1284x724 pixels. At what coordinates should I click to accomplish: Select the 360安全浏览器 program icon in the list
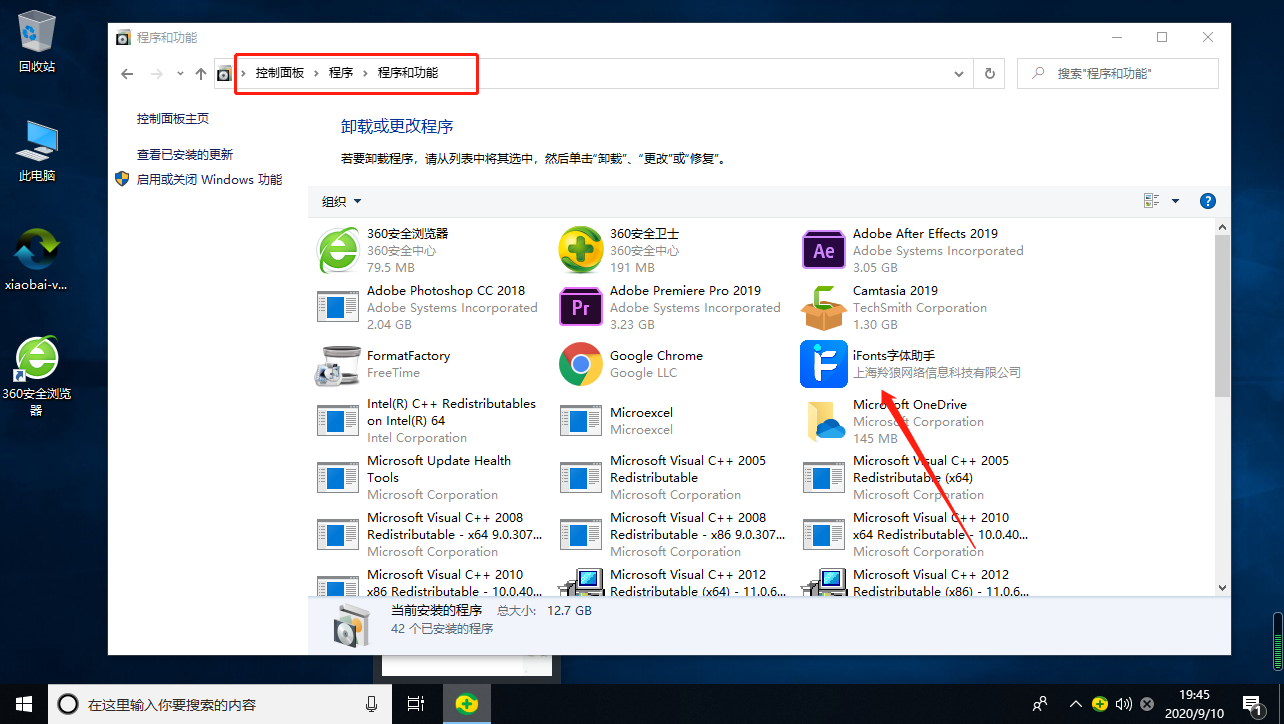pos(337,250)
